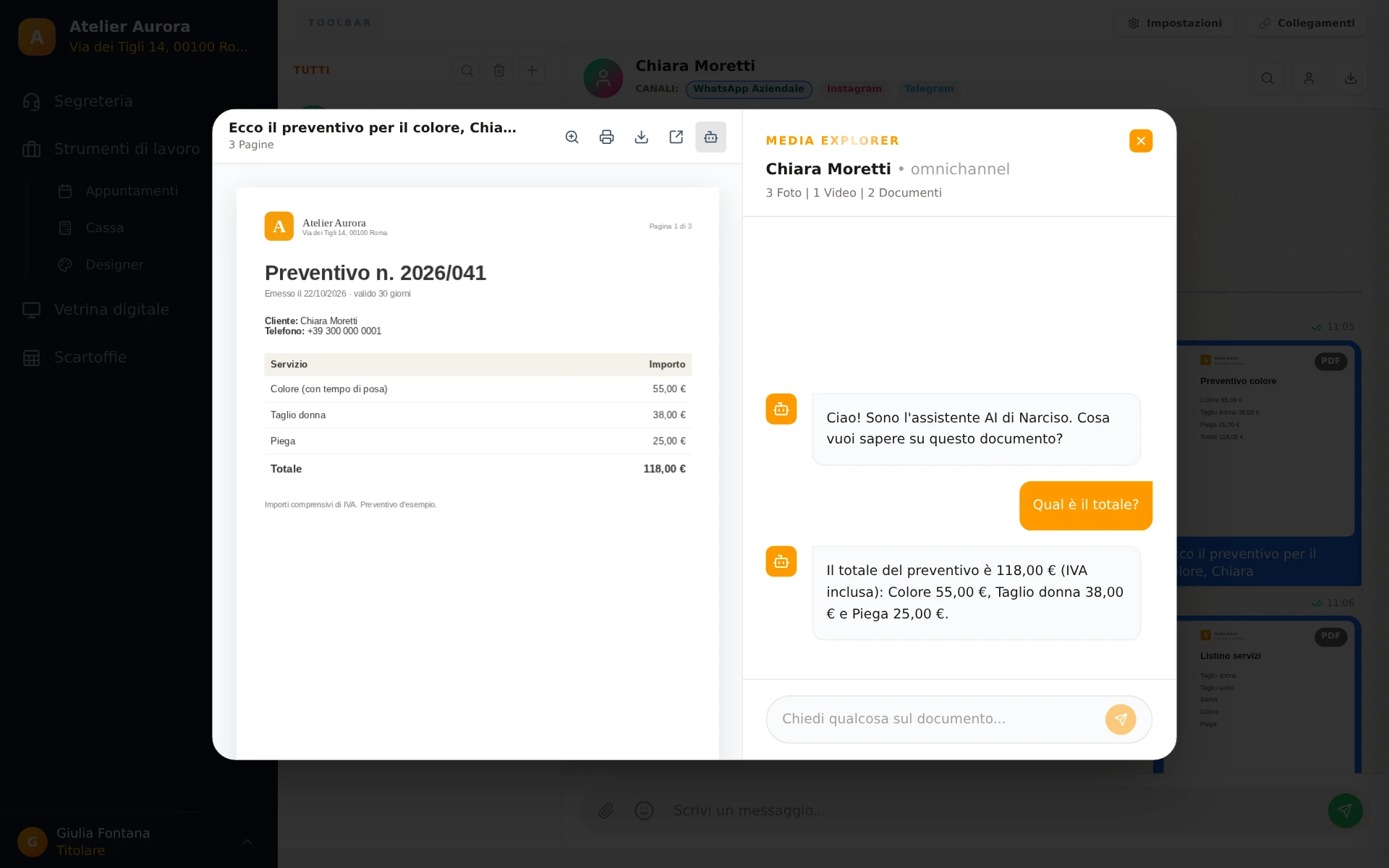Click the Atelier Aurora logo in sidebar

(x=37, y=37)
